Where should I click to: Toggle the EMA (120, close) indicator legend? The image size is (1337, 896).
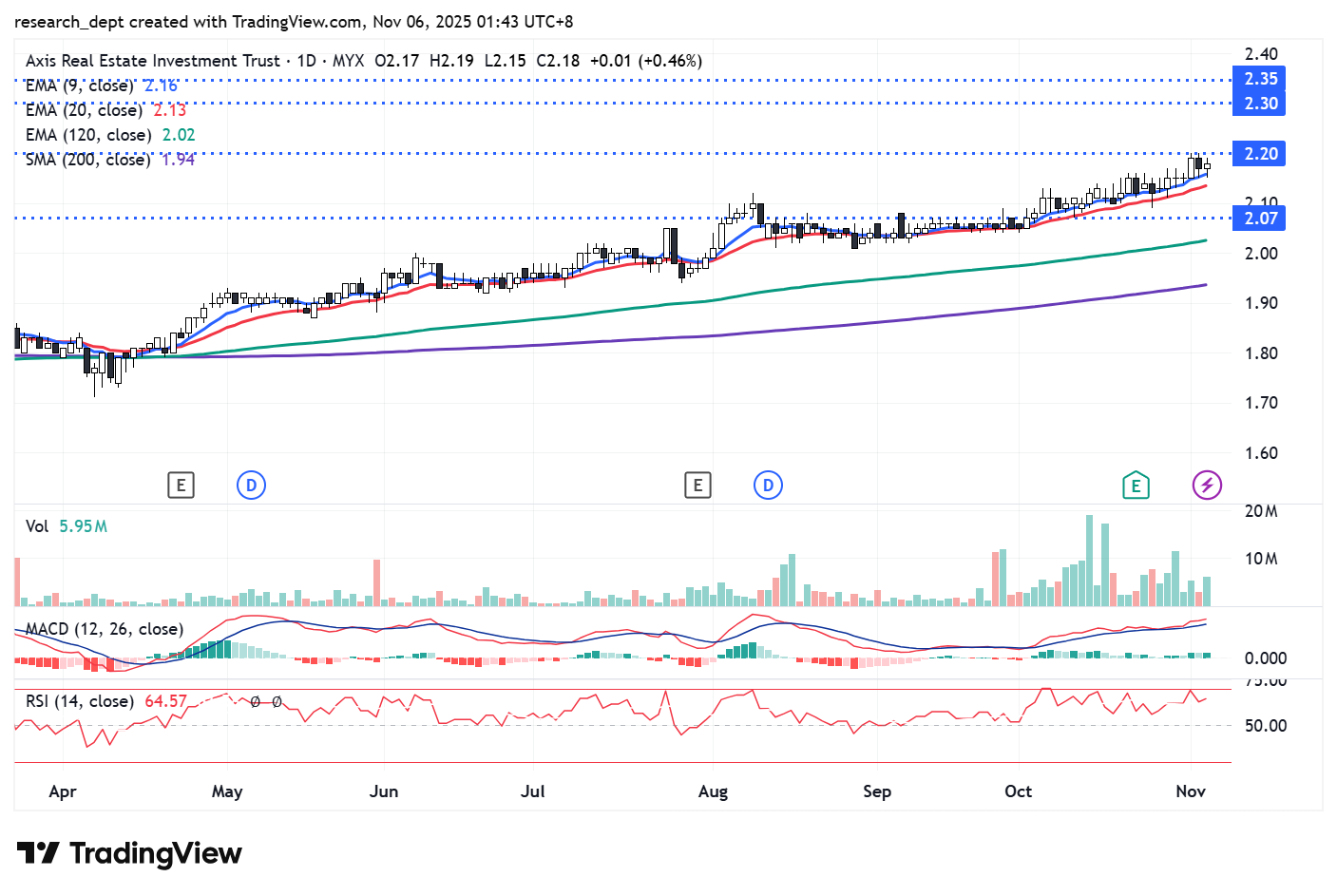click(87, 135)
